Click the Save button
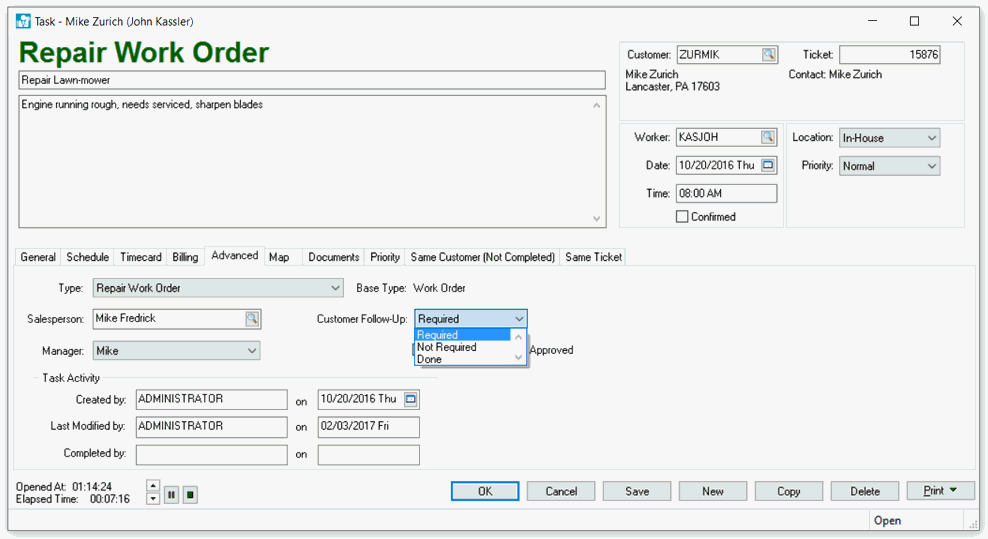This screenshot has width=988, height=539. coord(637,491)
